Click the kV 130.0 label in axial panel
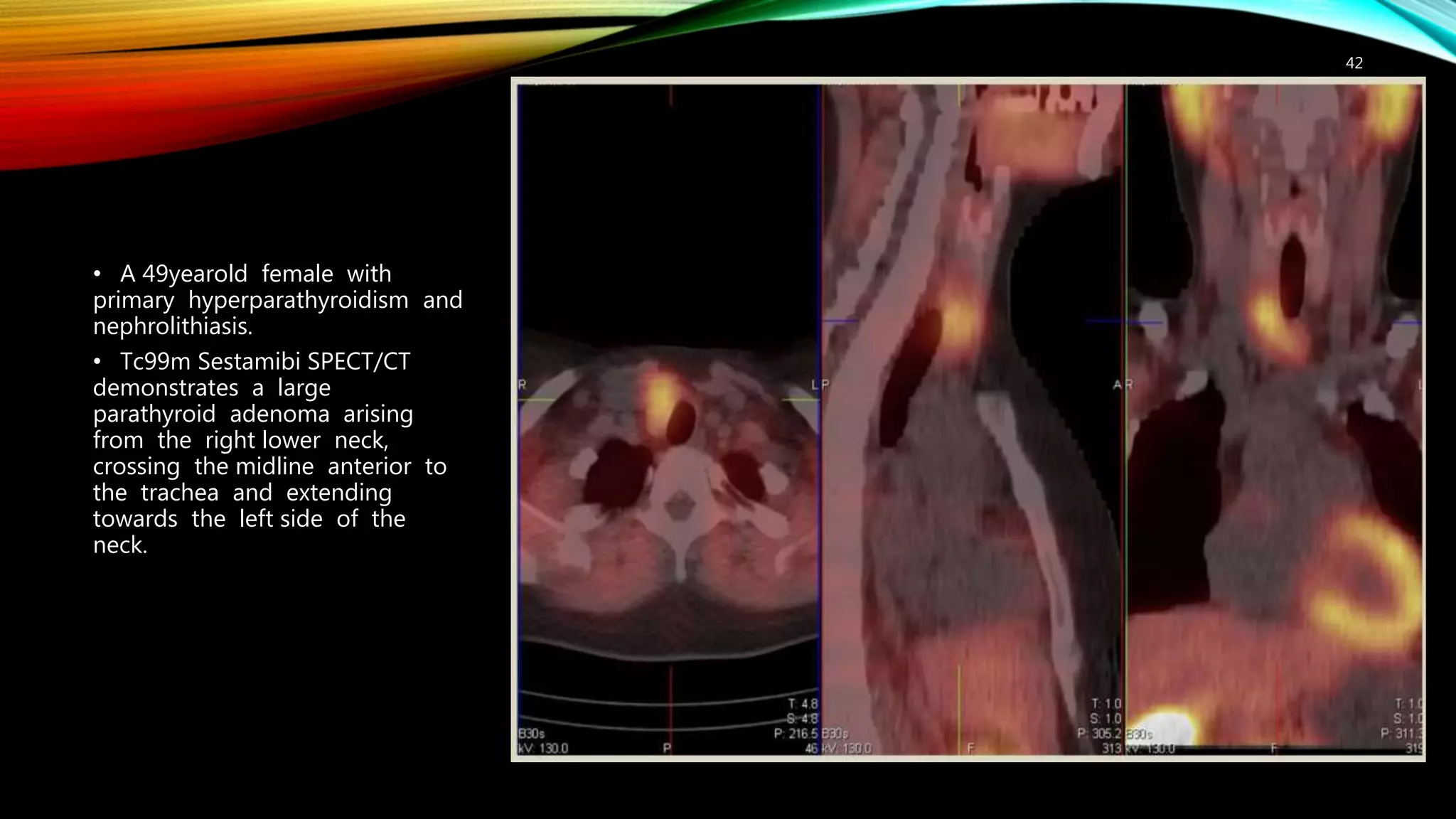 [x=544, y=748]
